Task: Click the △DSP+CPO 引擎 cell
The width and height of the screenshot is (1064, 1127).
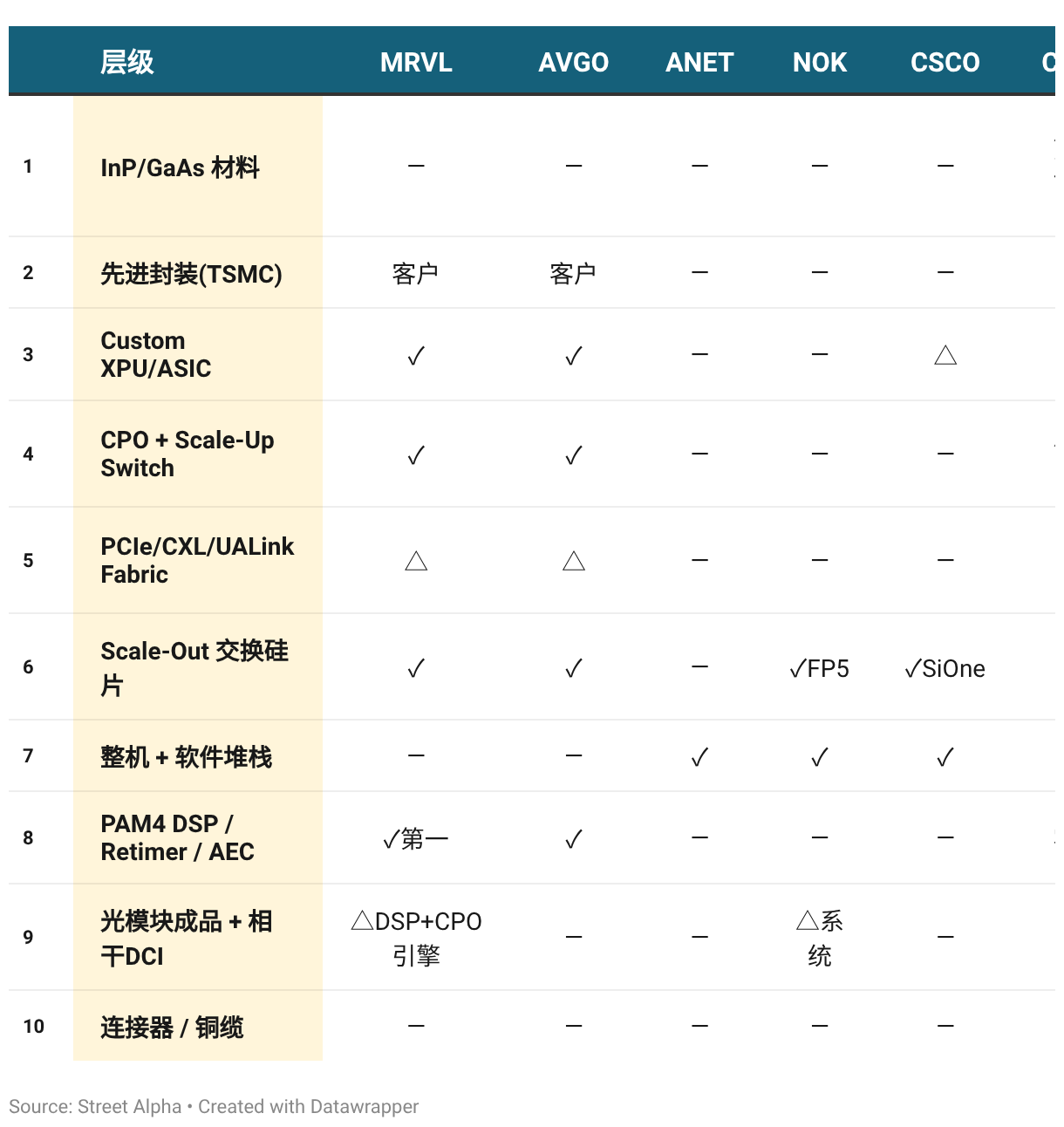Action: point(416,939)
